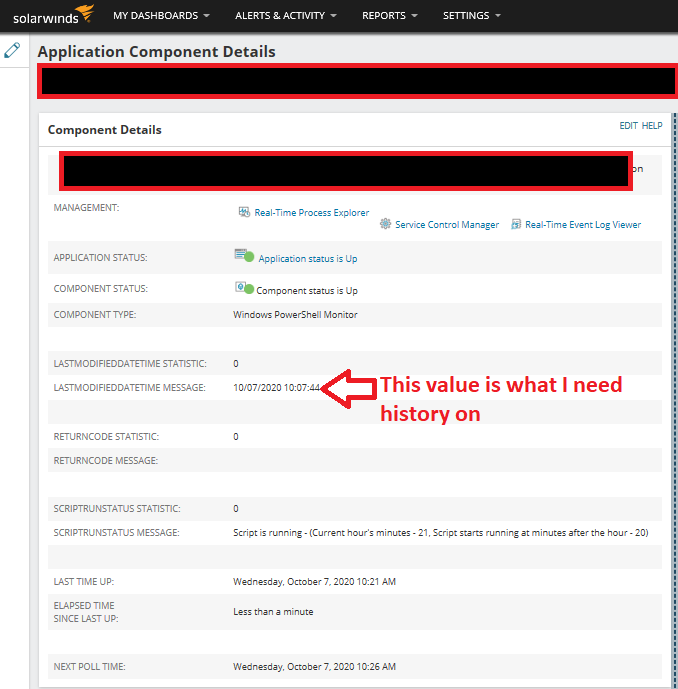Click the My Dashboards dropdown arrow
Screen dimensions: 678x689
pos(207,16)
